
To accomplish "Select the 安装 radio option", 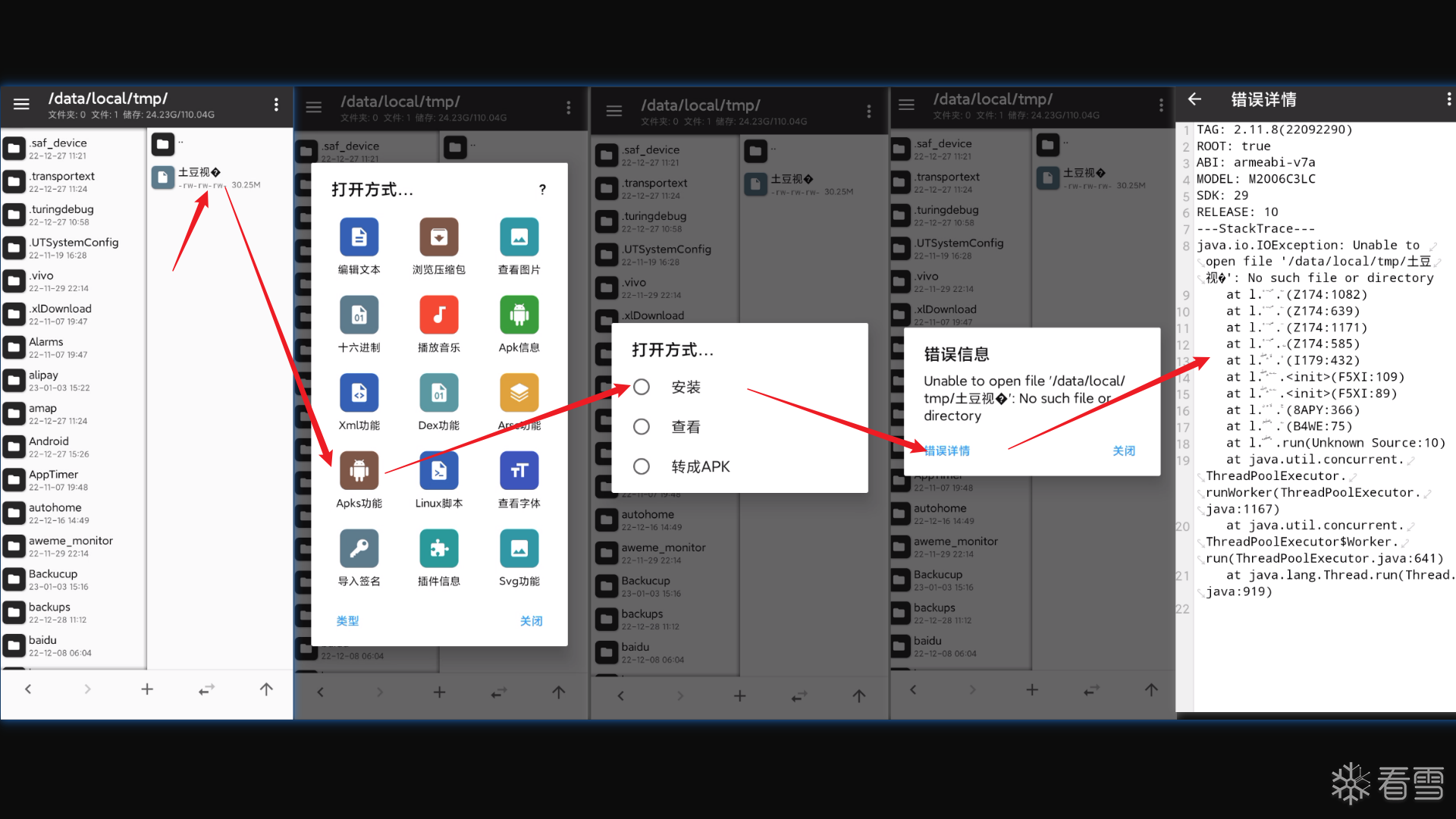I will click(x=642, y=388).
